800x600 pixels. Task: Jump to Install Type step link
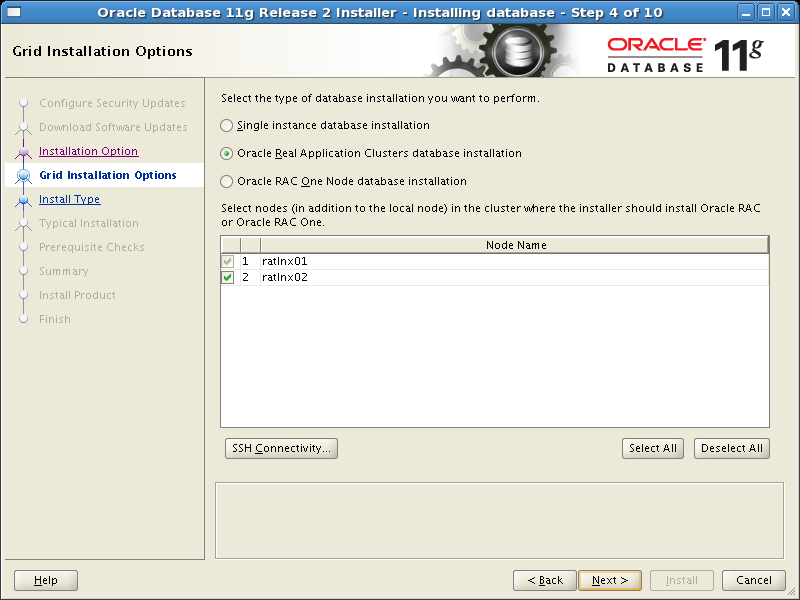69,199
